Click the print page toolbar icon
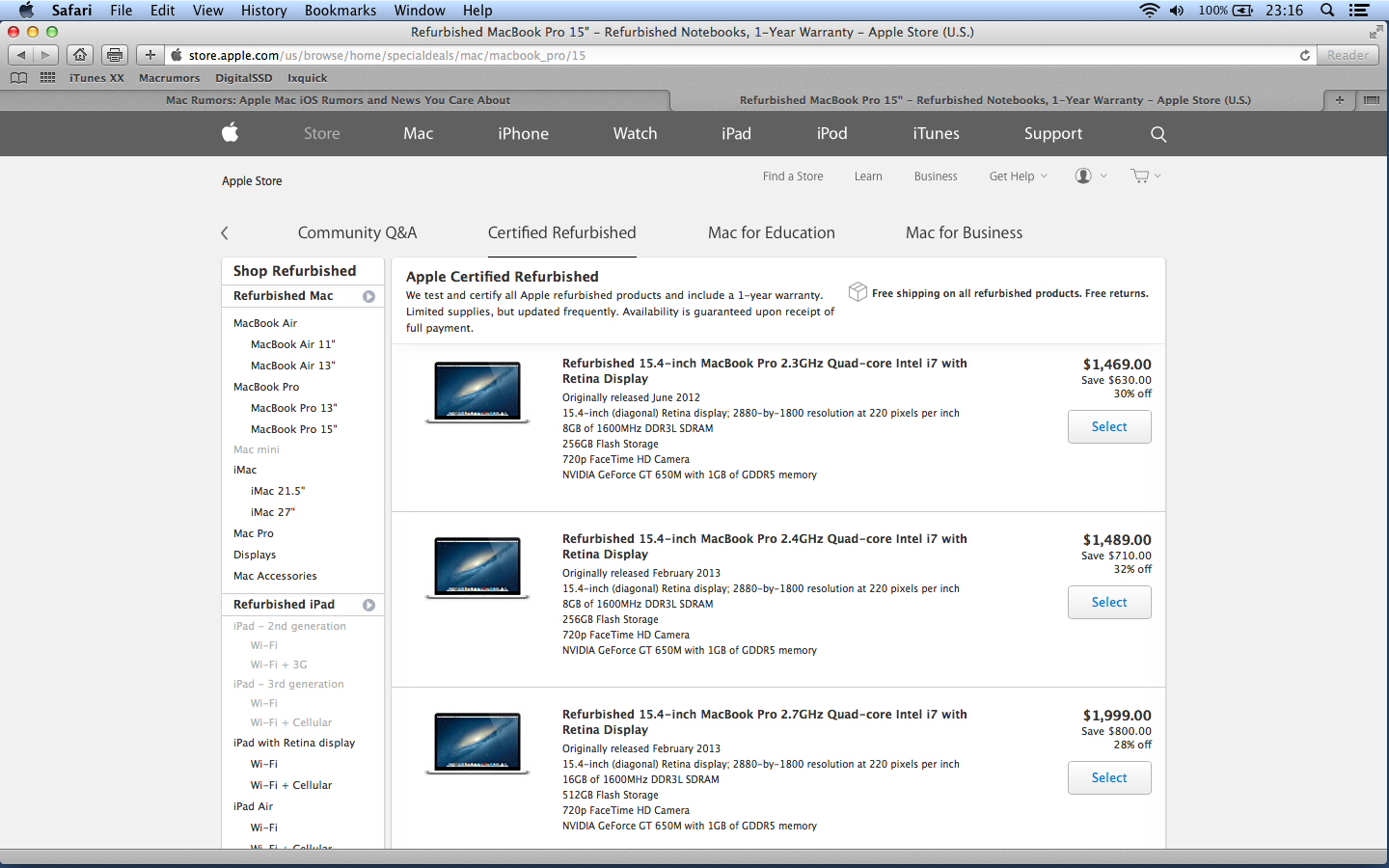Screen dimensions: 1389x868 coord(115,55)
